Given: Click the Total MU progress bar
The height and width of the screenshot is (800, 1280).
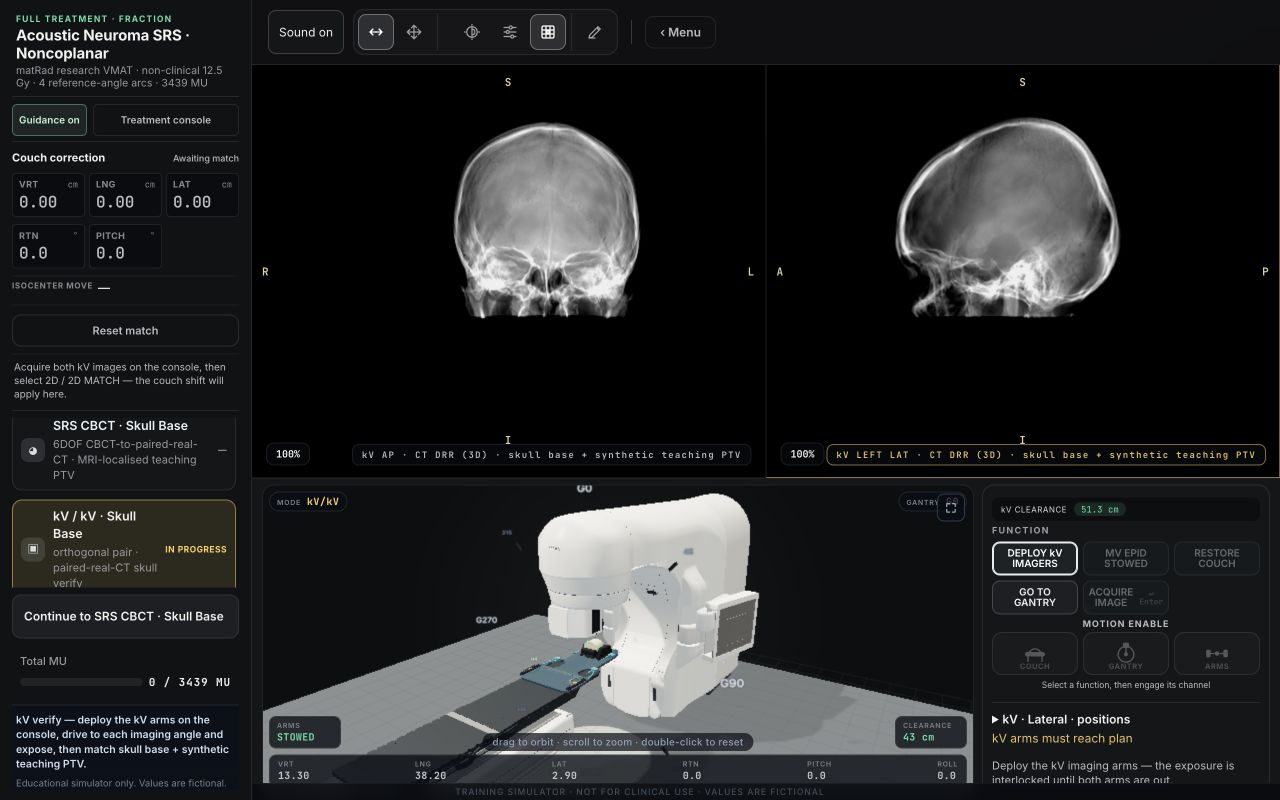Looking at the screenshot, I should point(81,682).
